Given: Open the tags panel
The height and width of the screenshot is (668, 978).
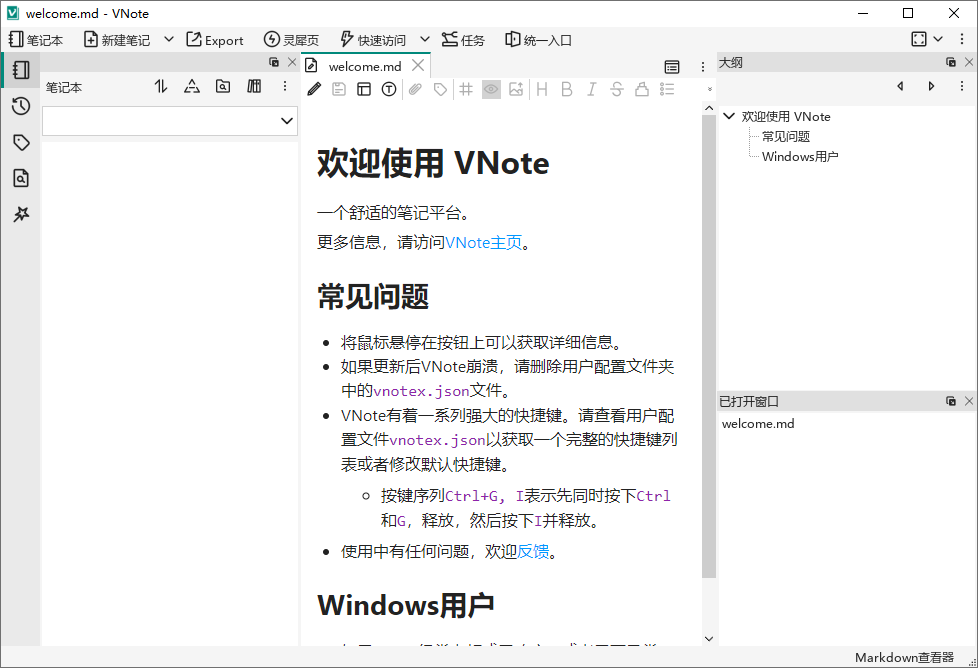Looking at the screenshot, I should pos(21,142).
